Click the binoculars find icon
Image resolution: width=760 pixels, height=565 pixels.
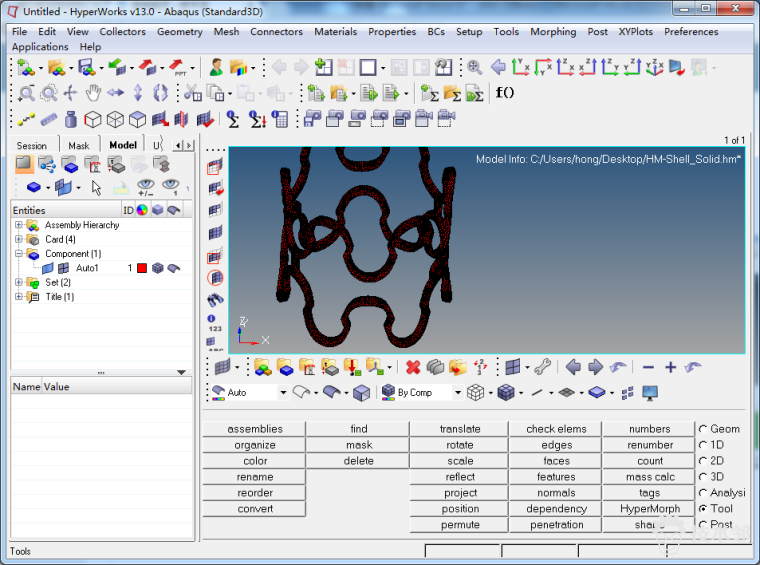coord(214,298)
